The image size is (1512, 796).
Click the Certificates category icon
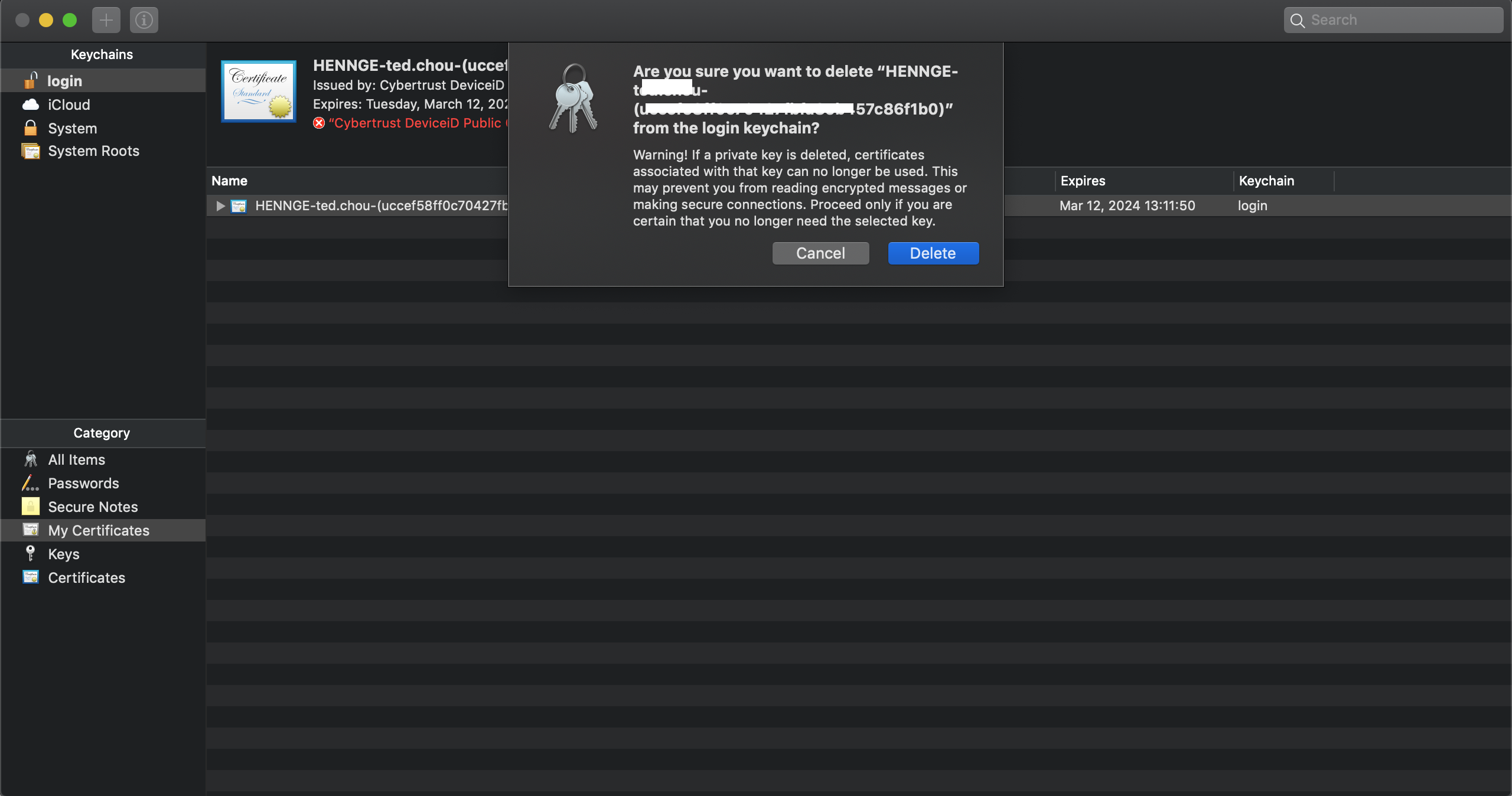[x=31, y=577]
